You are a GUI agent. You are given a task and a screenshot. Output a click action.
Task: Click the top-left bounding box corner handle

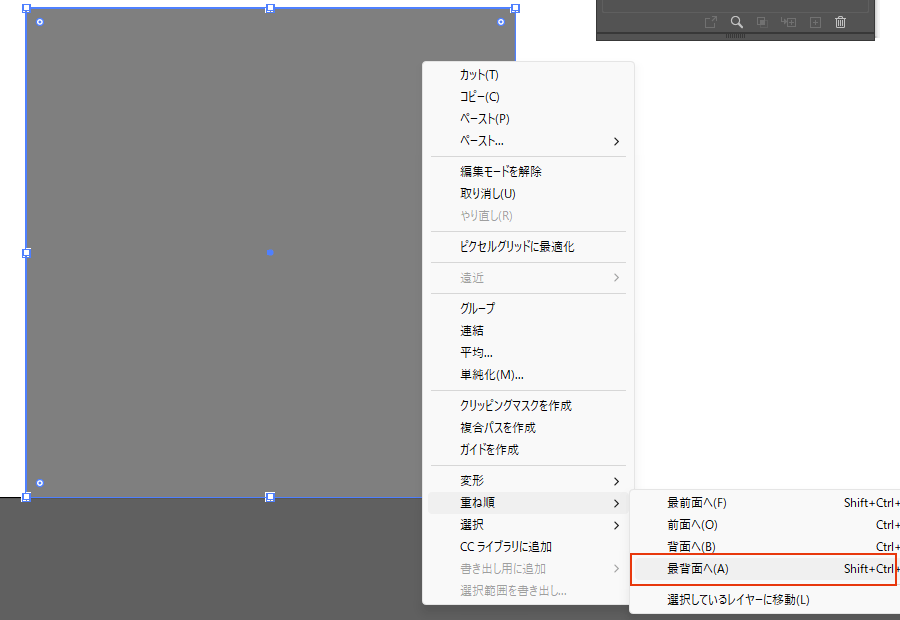click(26, 8)
